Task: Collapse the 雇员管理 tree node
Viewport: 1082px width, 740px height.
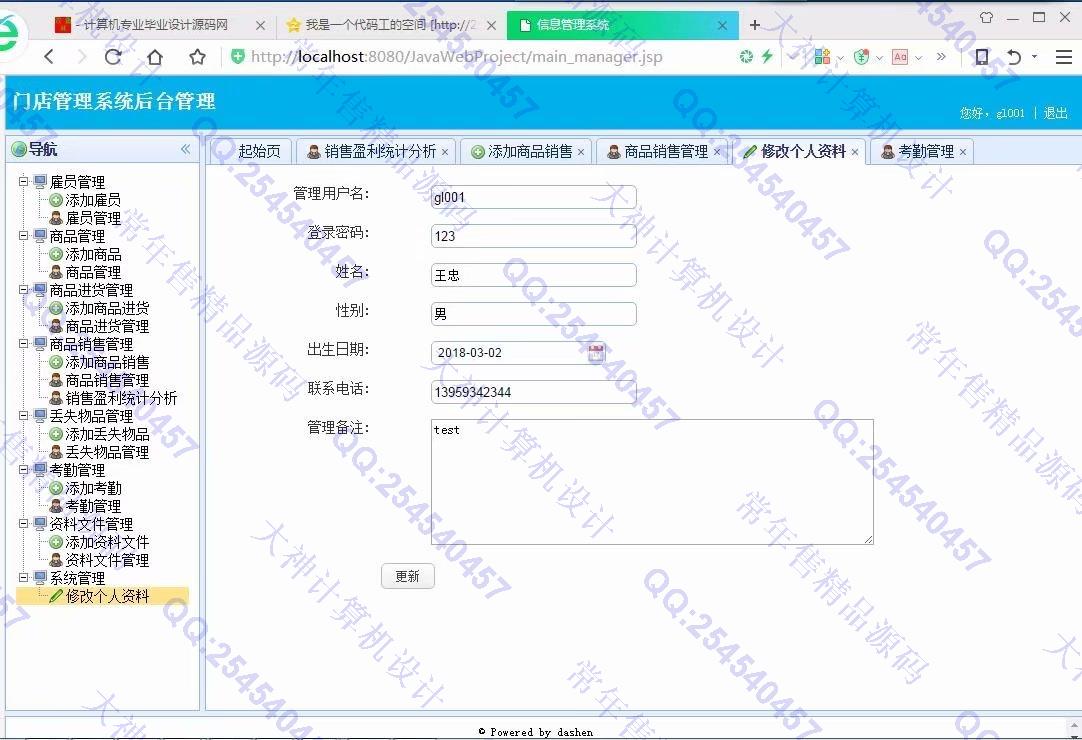Action: [23, 182]
